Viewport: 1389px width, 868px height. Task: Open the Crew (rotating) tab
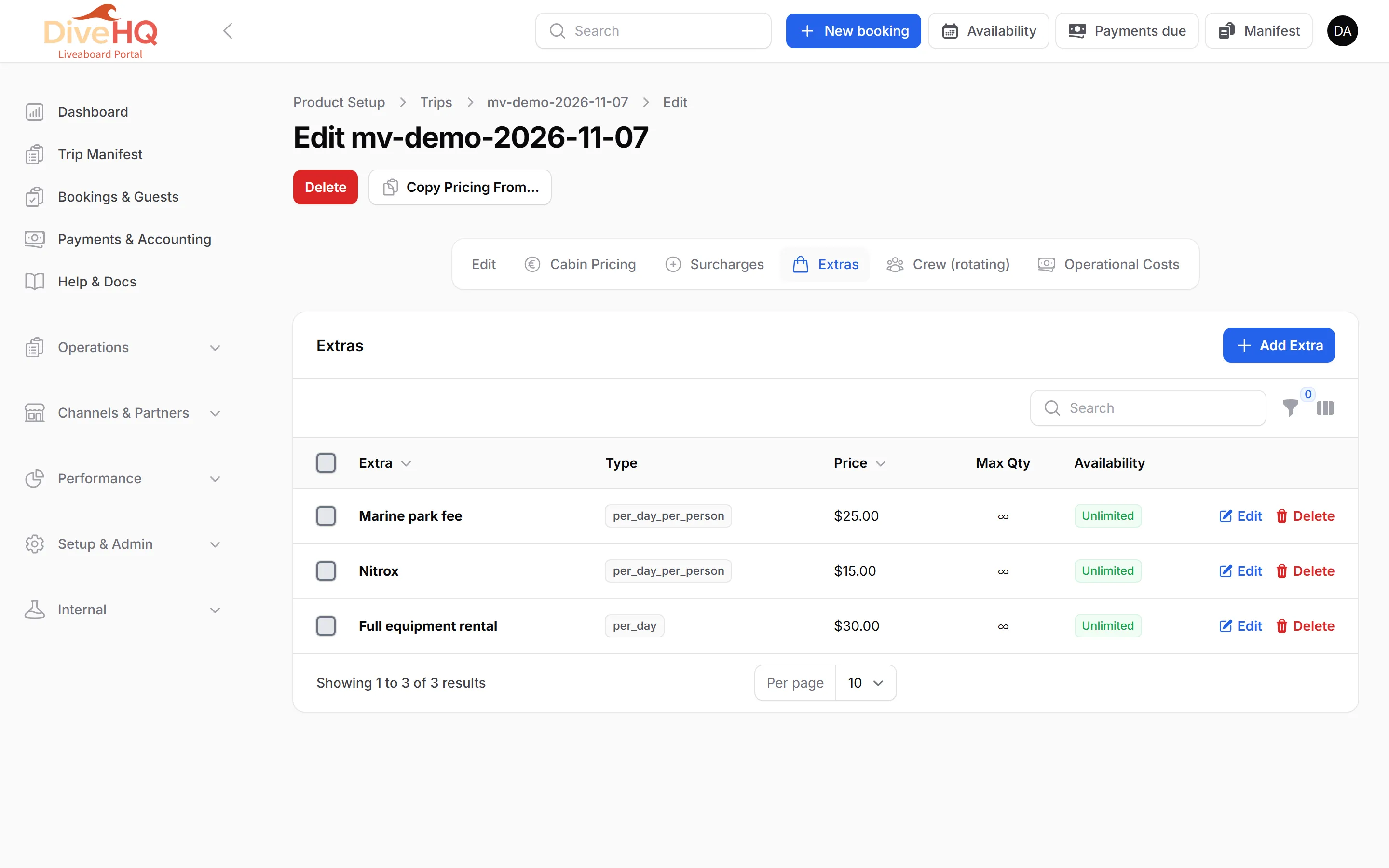948,265
